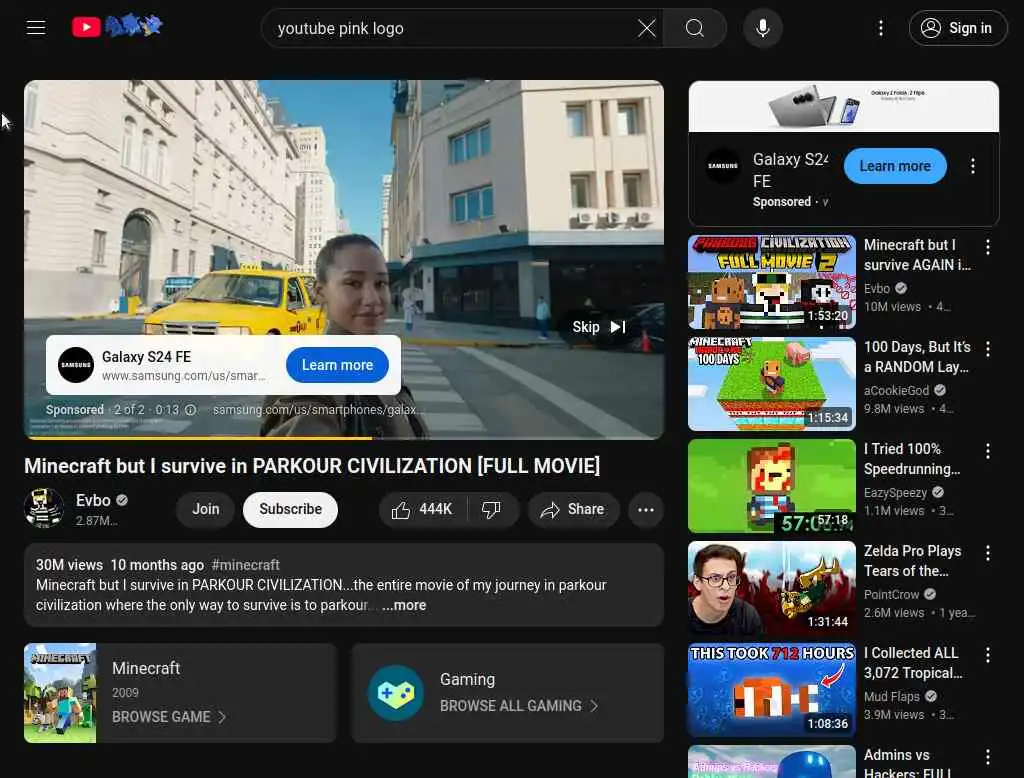Open options for Zelda Pro Plays video
The height and width of the screenshot is (778, 1024).
(x=987, y=553)
